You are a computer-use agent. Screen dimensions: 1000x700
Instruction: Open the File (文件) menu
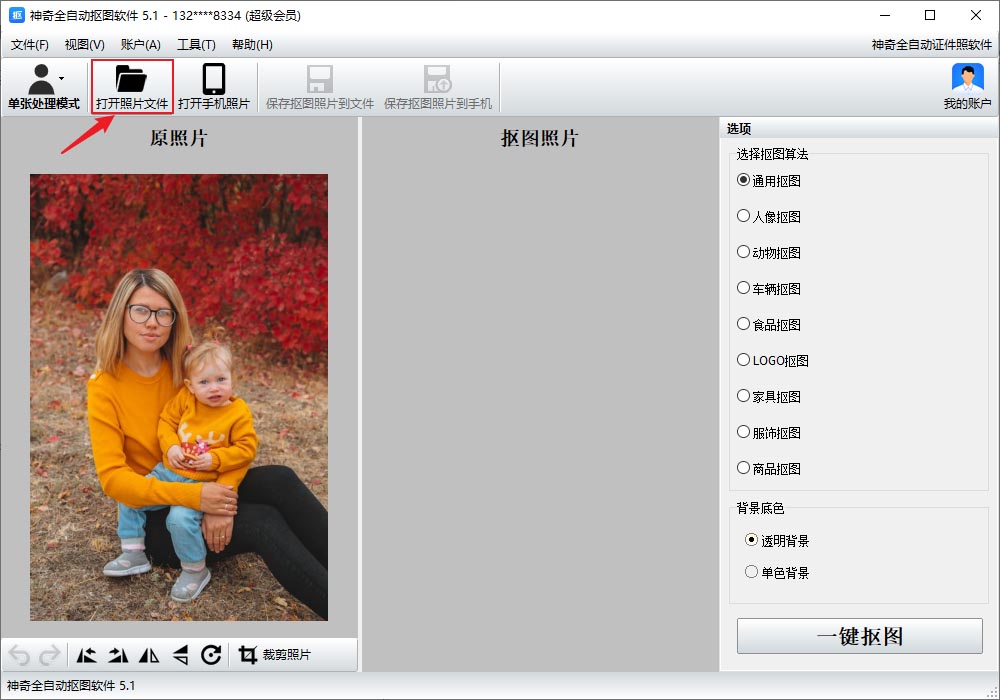[x=29, y=45]
